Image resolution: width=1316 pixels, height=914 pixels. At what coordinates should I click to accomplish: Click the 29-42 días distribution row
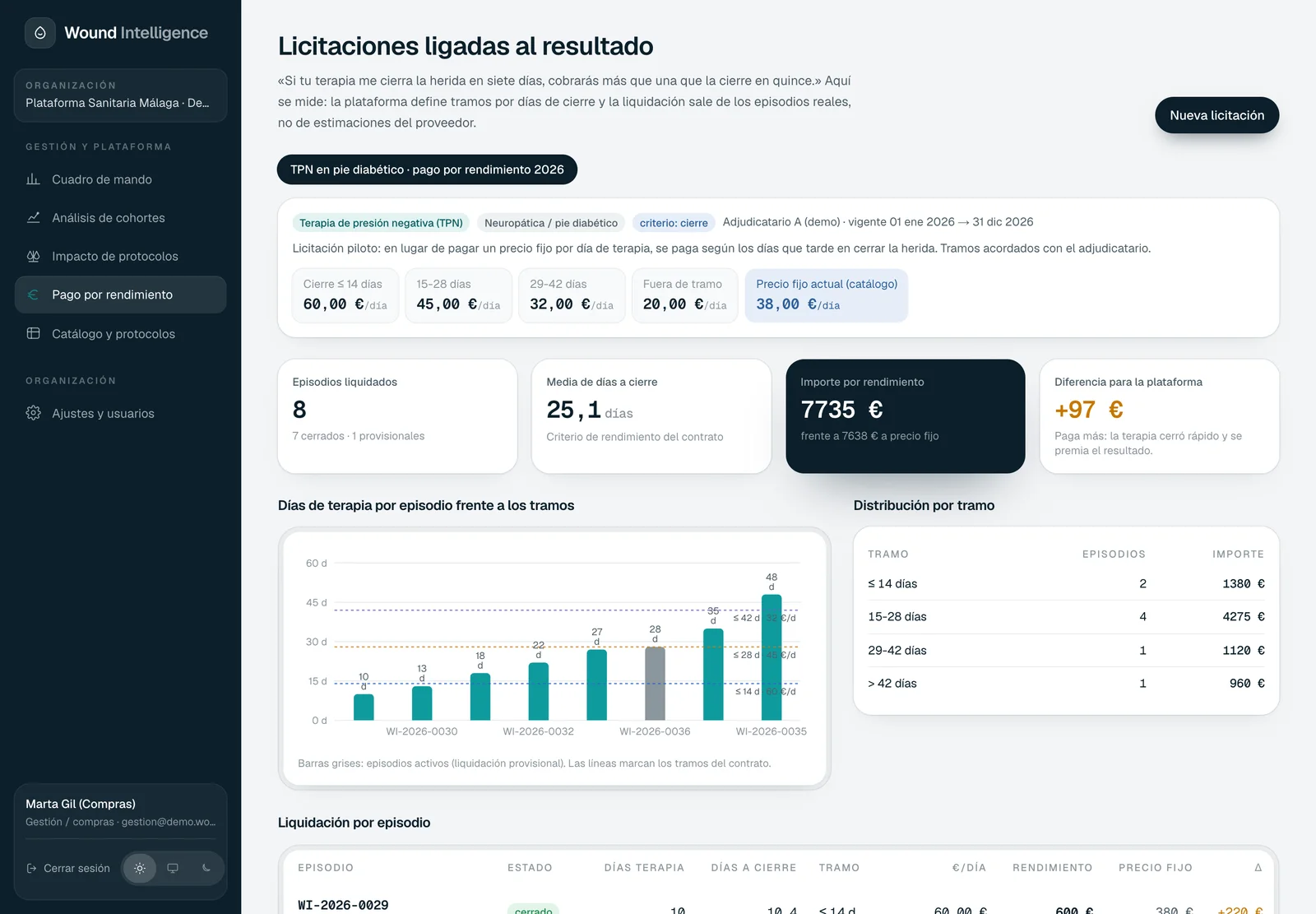(1066, 650)
